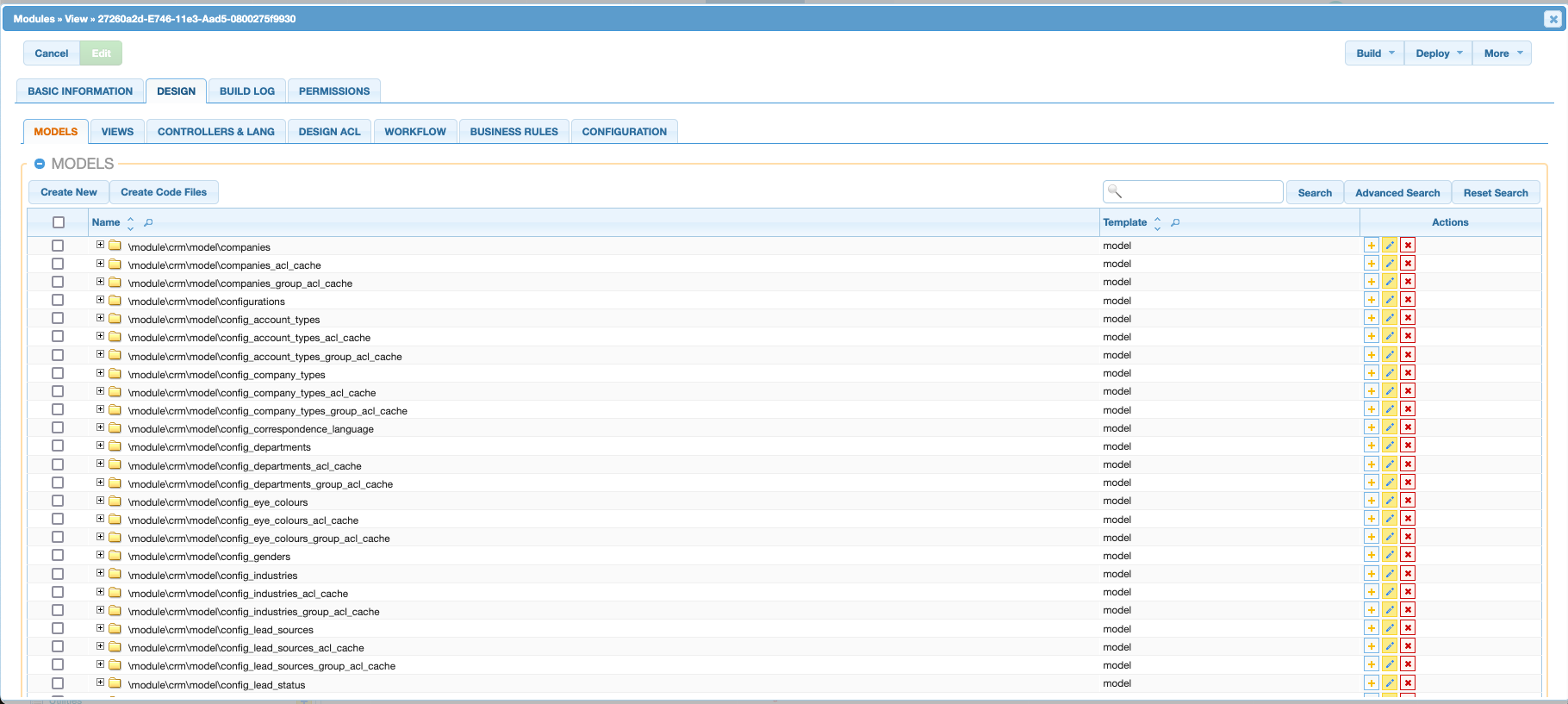
Task: Delete the config_lead_status model
Action: tap(1408, 683)
